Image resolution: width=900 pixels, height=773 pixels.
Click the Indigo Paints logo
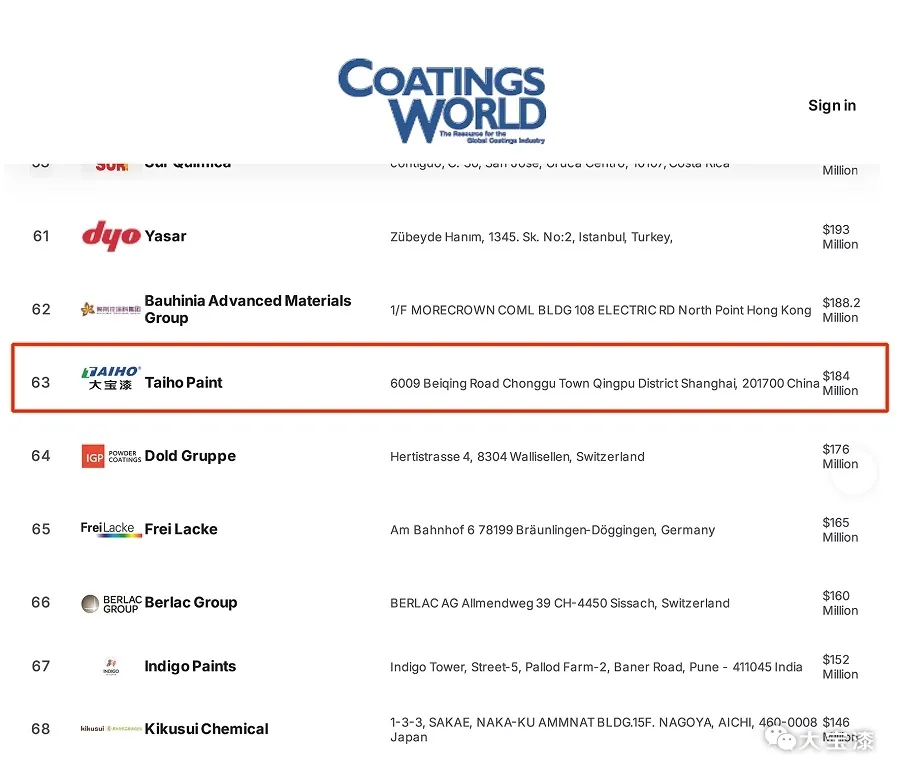[x=111, y=667]
